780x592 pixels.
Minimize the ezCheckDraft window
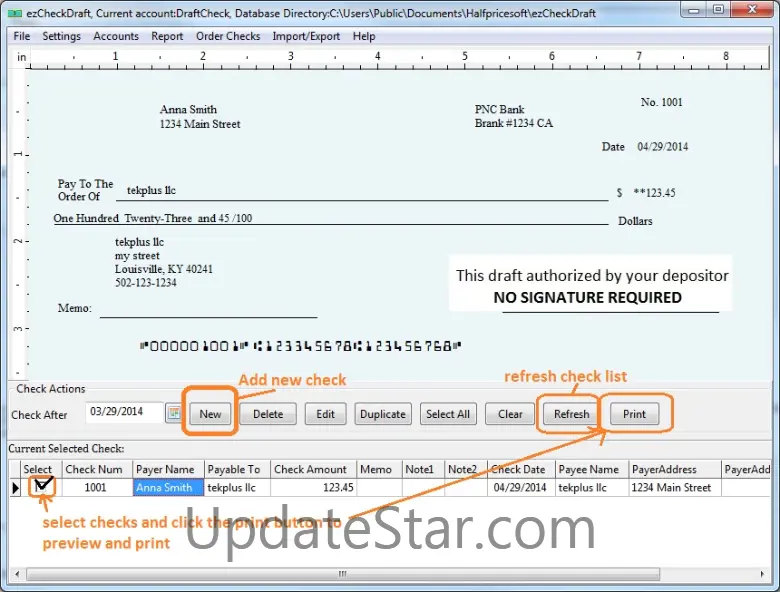tap(694, 9)
